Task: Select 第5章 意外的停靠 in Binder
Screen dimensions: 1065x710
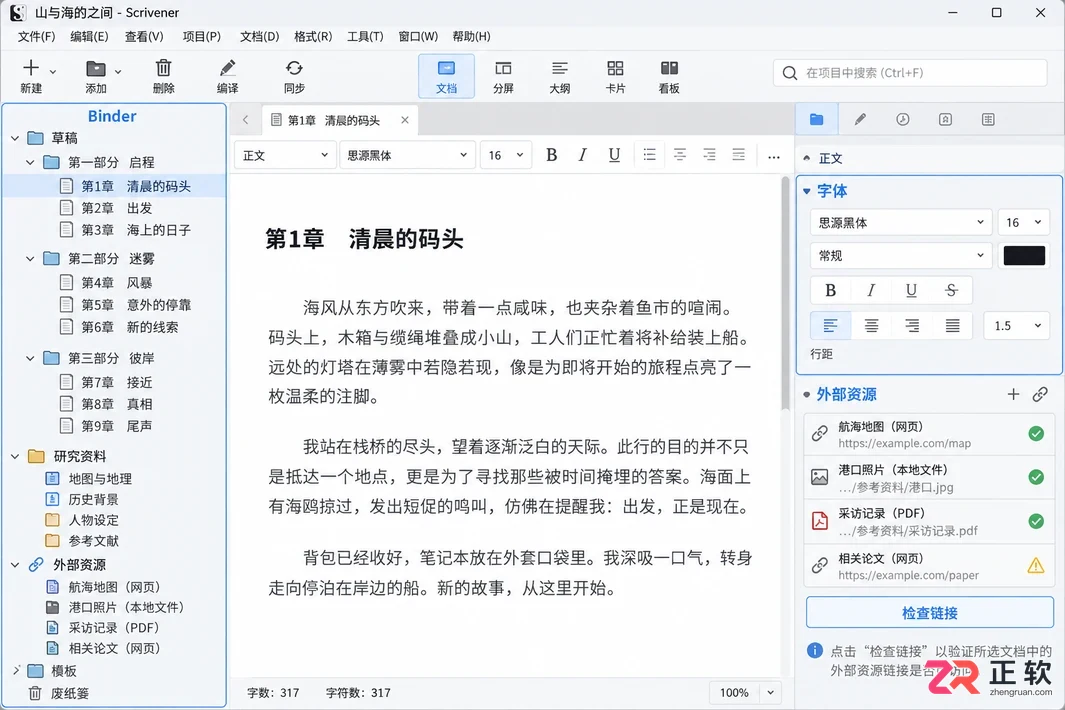Action: click(x=136, y=305)
